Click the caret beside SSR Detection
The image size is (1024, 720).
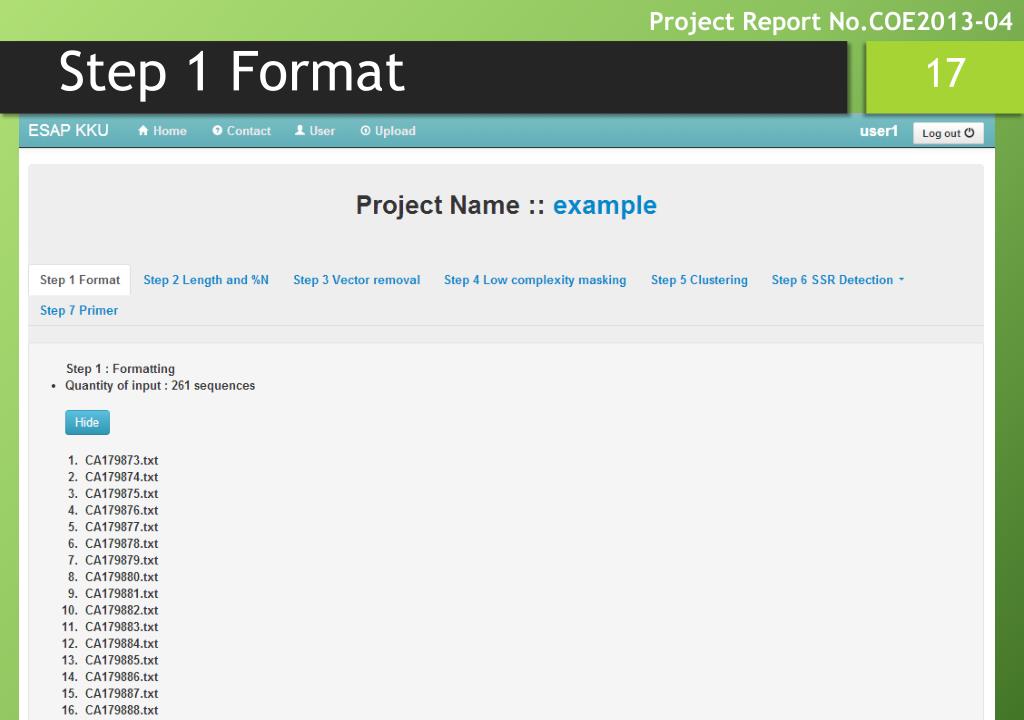(901, 280)
